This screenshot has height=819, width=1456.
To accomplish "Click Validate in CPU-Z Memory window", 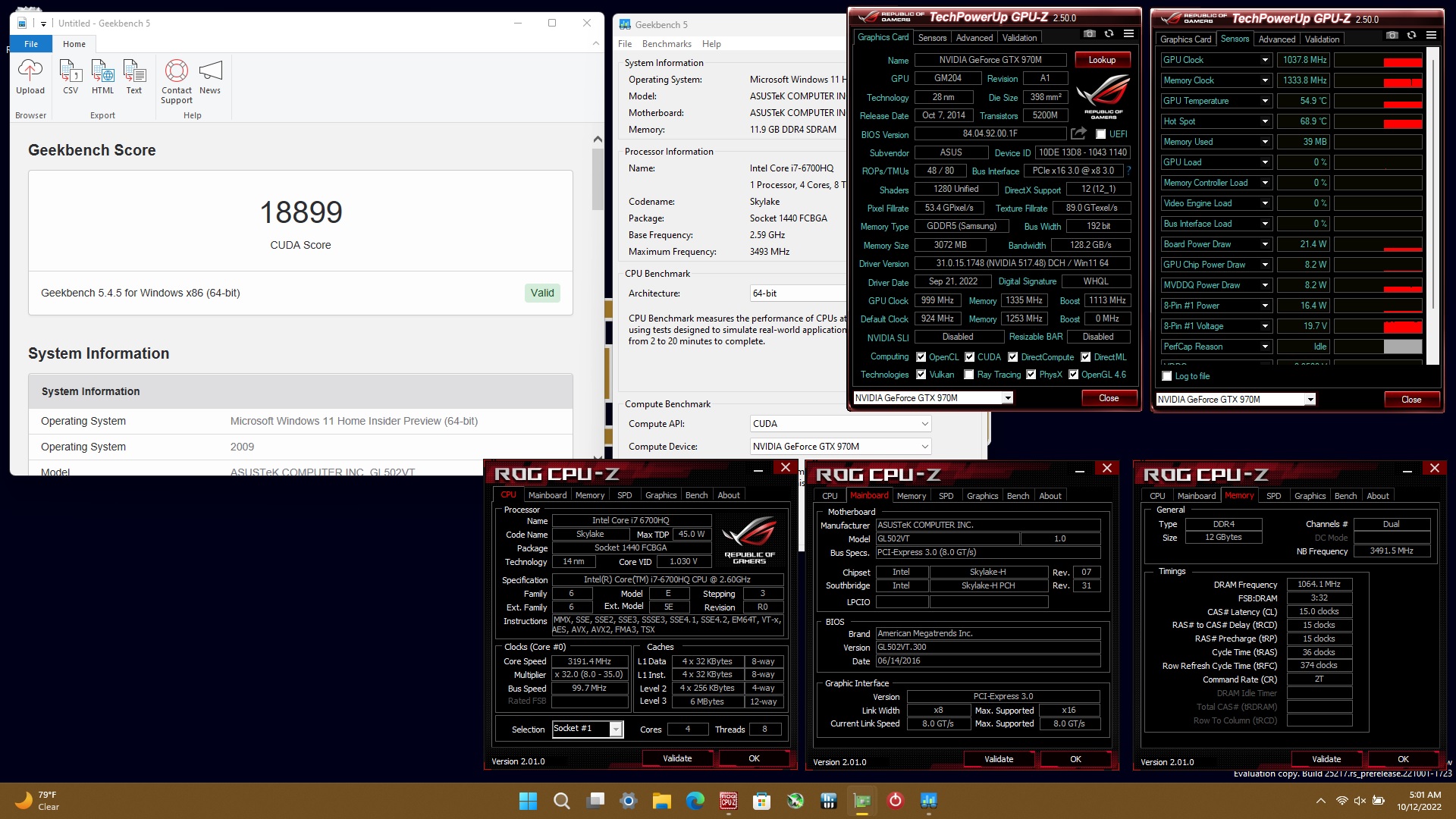I will [1326, 759].
